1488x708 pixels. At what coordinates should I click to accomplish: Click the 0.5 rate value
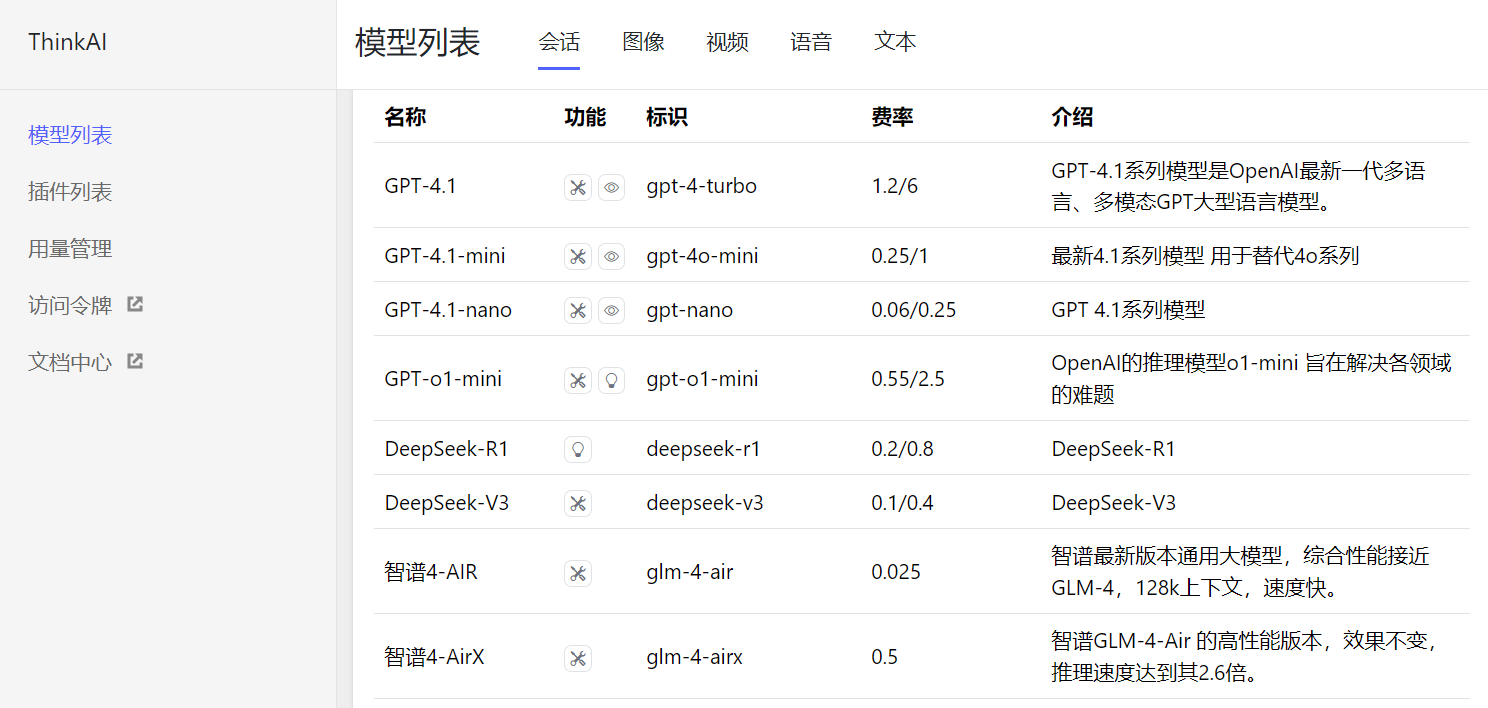[x=884, y=657]
